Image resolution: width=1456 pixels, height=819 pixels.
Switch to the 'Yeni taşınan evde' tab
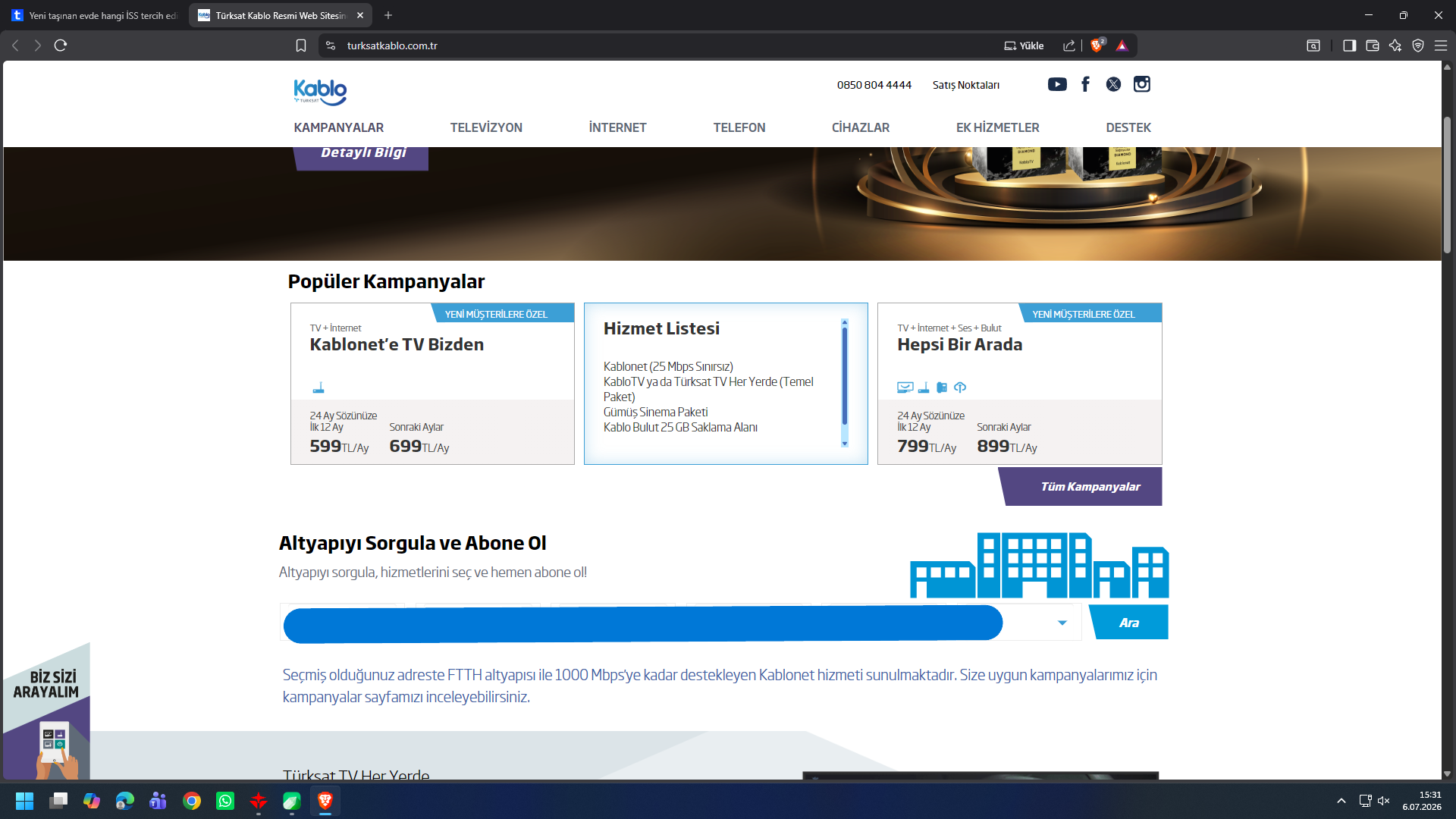pos(95,15)
